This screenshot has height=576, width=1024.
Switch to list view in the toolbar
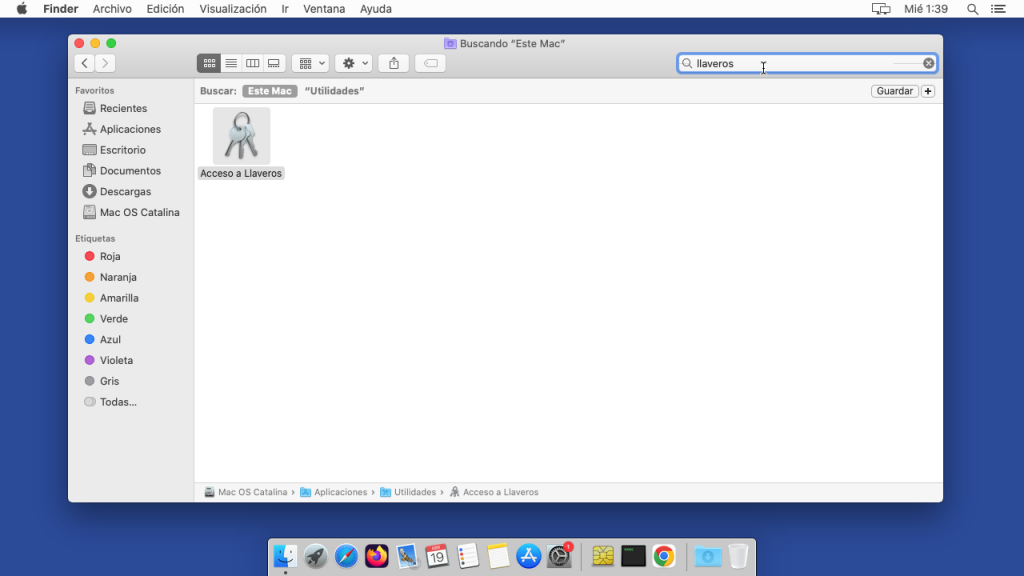tap(231, 63)
